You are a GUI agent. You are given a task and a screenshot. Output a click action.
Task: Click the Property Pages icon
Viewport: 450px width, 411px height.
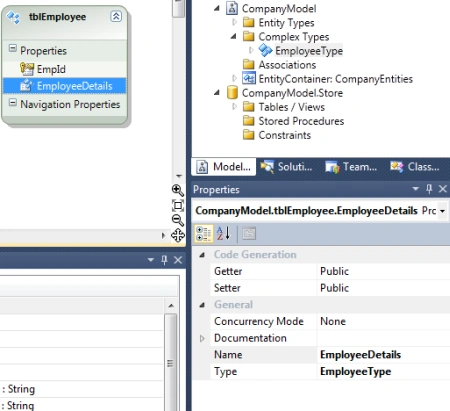pos(249,233)
